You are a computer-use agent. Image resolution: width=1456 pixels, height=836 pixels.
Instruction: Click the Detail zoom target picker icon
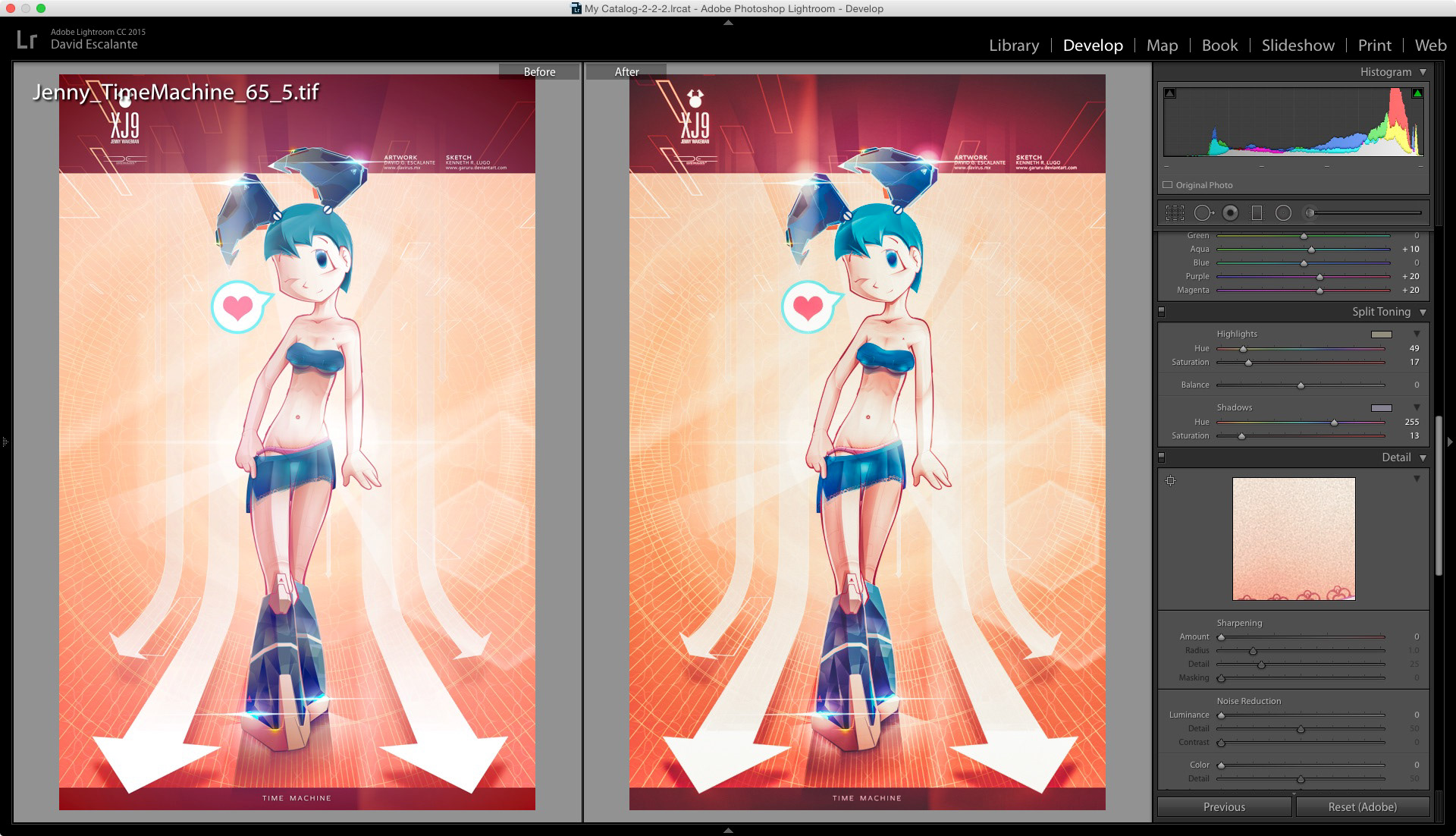pos(1171,480)
